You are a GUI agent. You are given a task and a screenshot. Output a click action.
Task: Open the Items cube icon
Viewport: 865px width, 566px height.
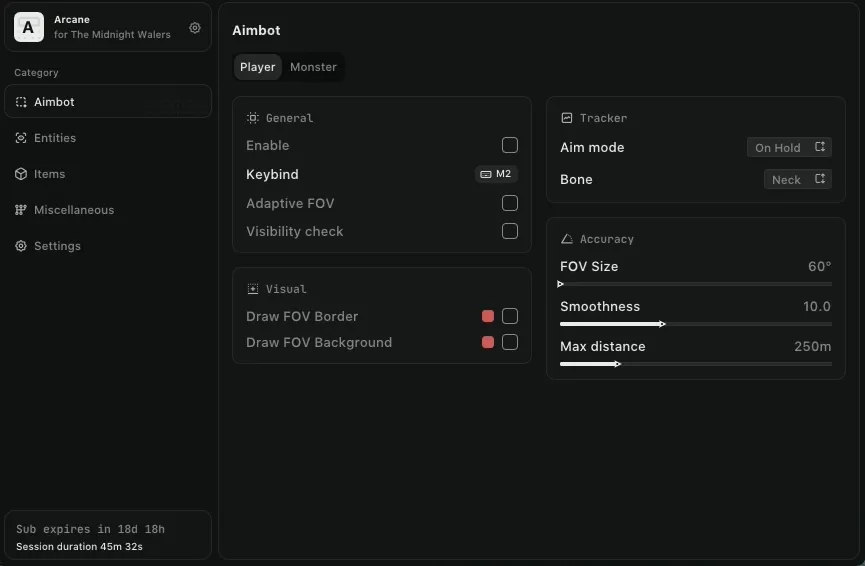point(21,174)
